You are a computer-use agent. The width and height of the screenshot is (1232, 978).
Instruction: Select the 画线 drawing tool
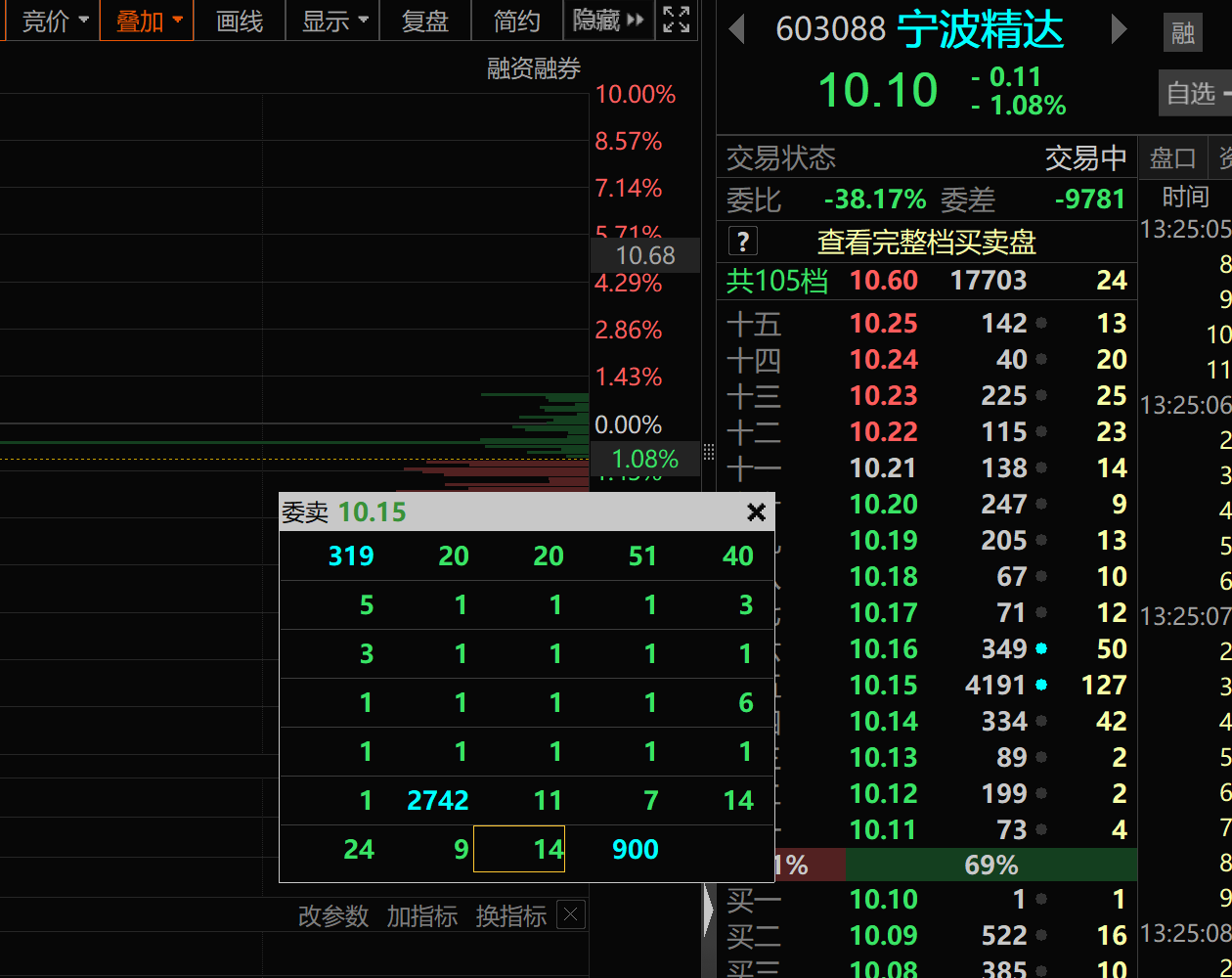pos(240,21)
